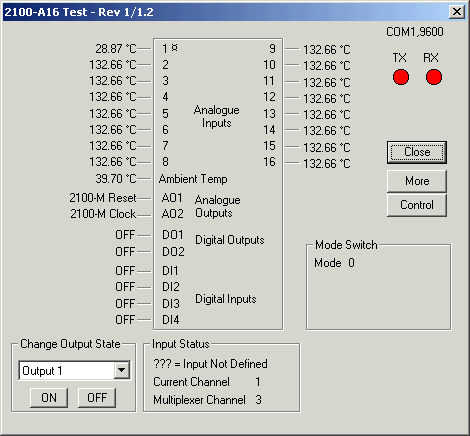Click the RX red indicator light
This screenshot has height=436, width=470.
point(434,77)
